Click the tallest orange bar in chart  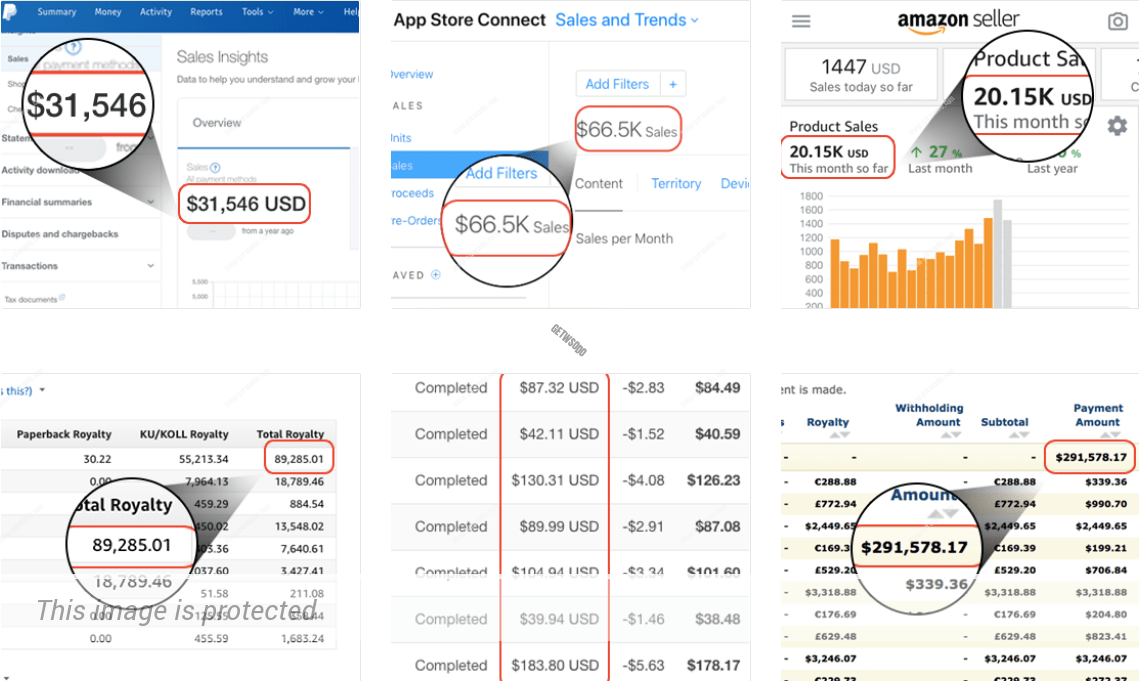pyautogui.click(x=988, y=262)
